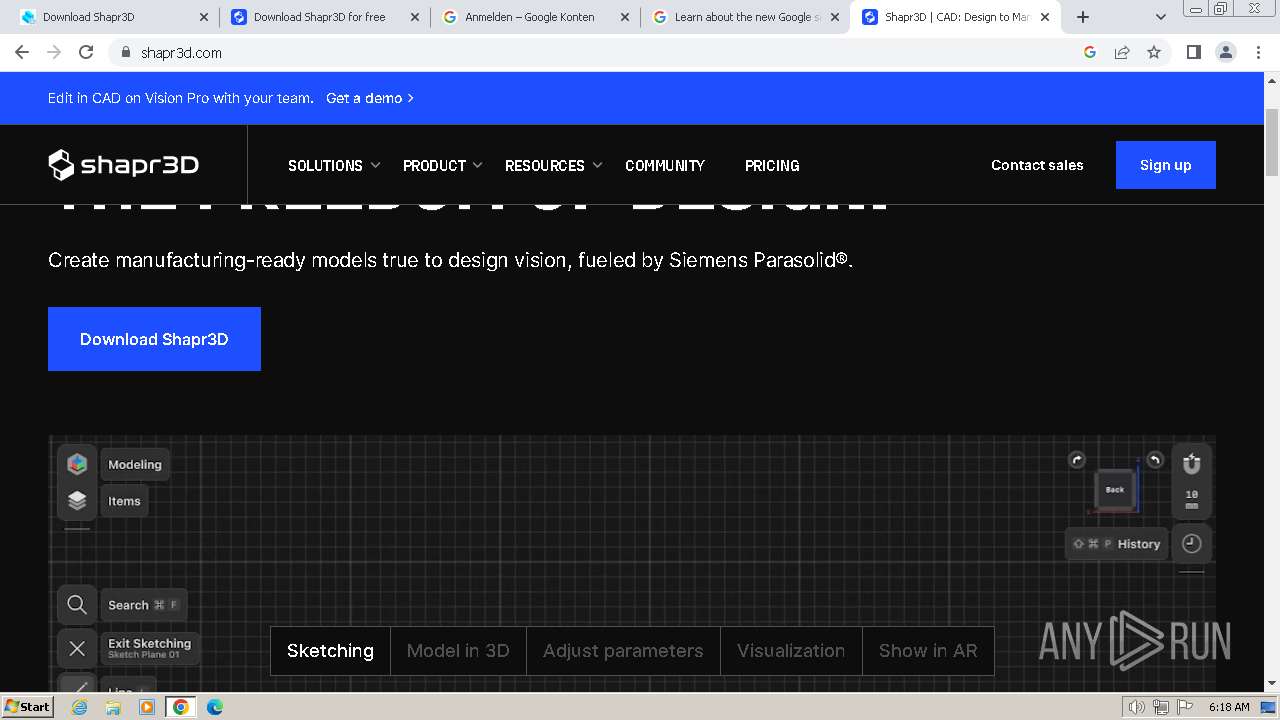Expand the PRODUCT menu
The width and height of the screenshot is (1280, 720).
point(443,166)
